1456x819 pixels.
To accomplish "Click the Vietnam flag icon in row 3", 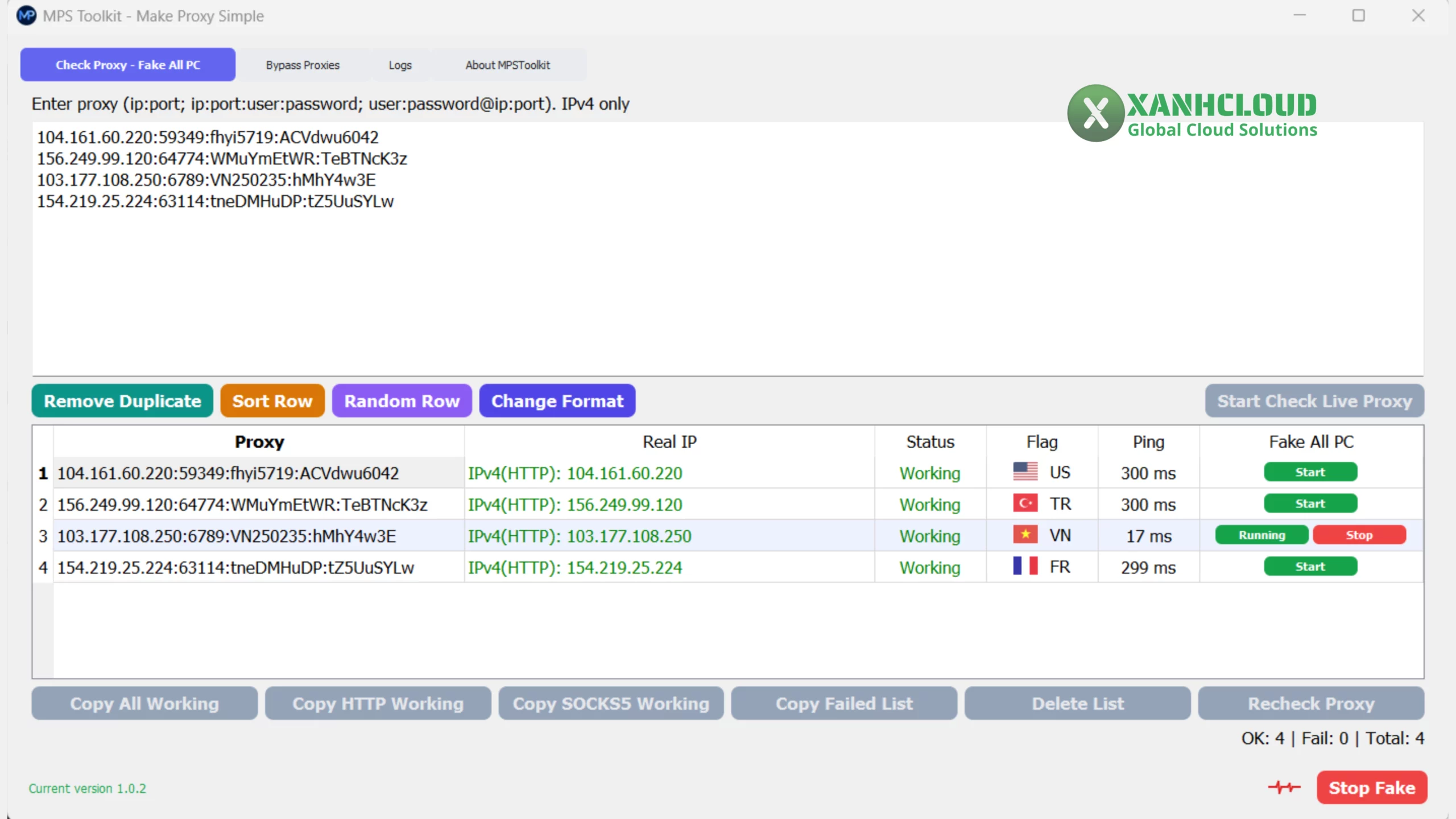I will (x=1025, y=535).
